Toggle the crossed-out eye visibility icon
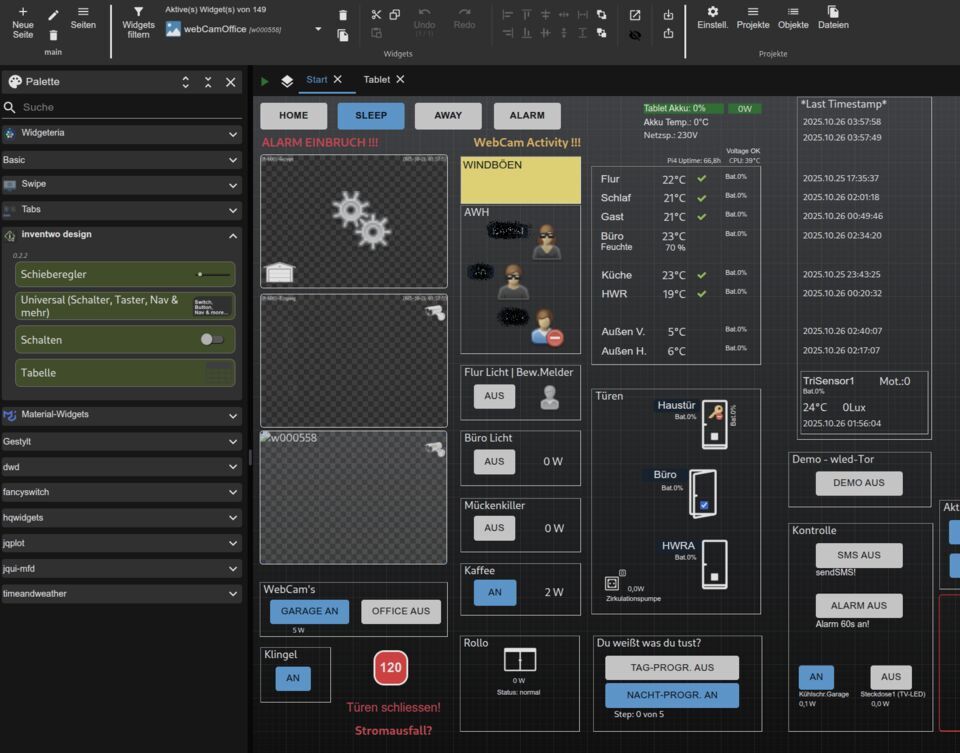This screenshot has width=960, height=753. pos(635,34)
